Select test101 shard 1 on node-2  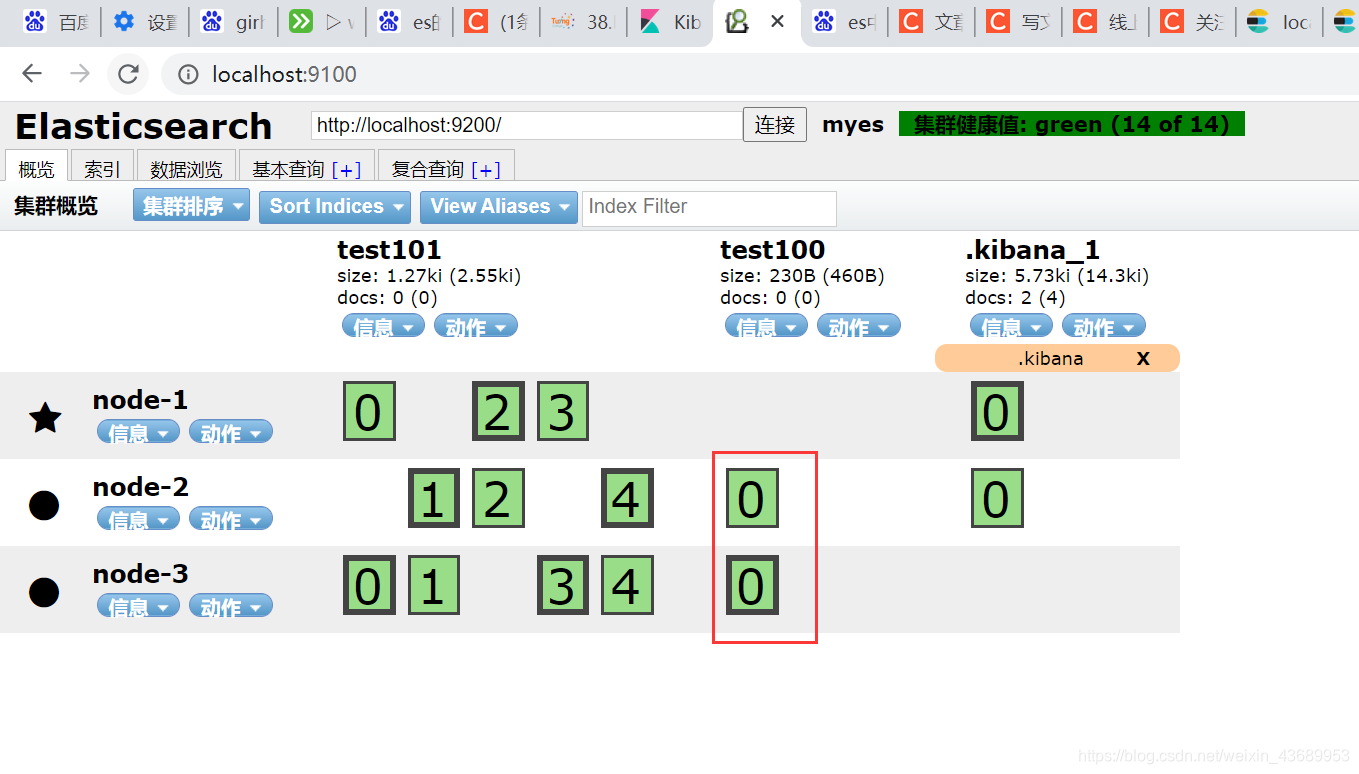point(434,498)
